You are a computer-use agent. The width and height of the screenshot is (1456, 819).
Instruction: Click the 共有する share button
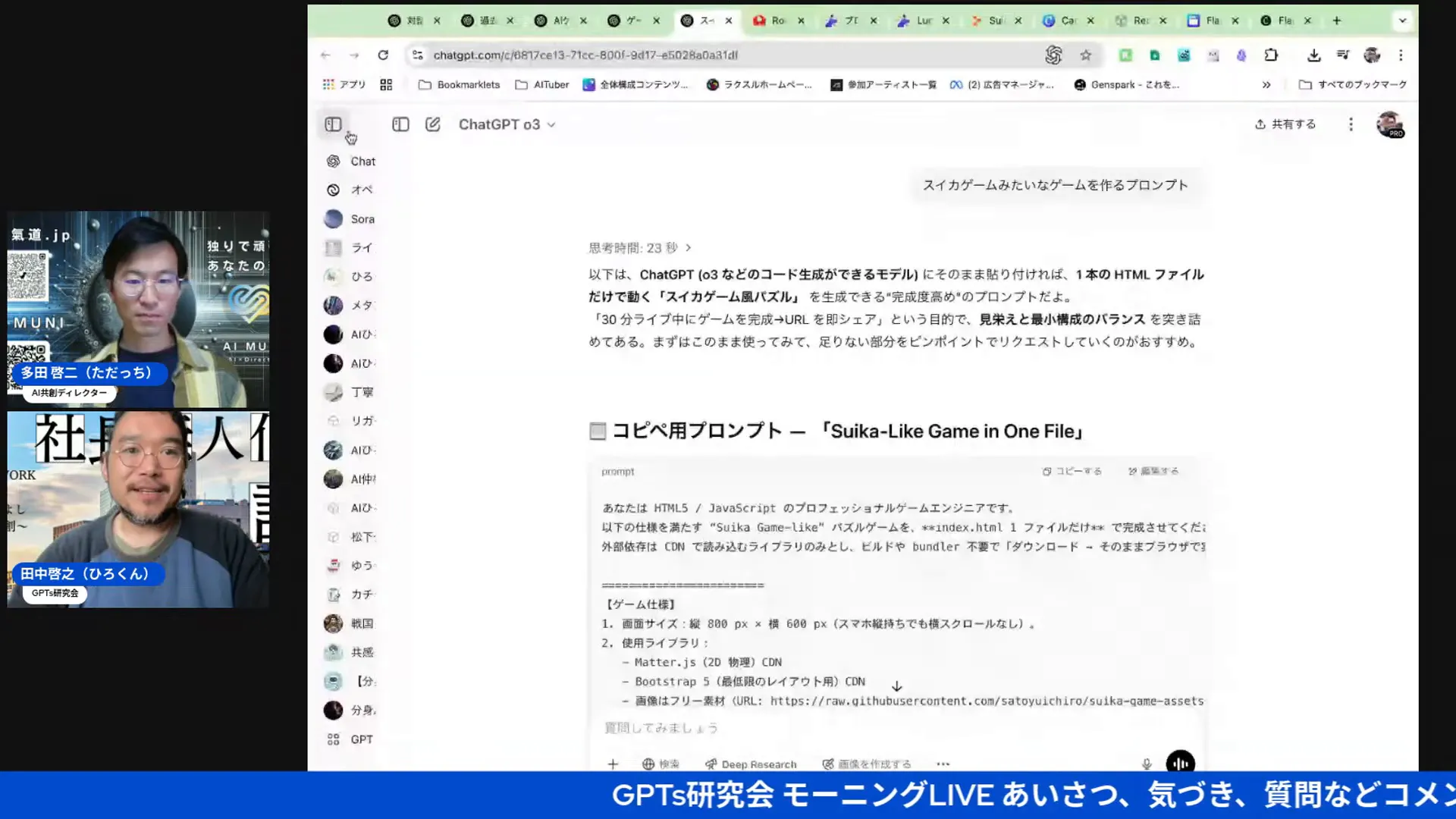1285,124
